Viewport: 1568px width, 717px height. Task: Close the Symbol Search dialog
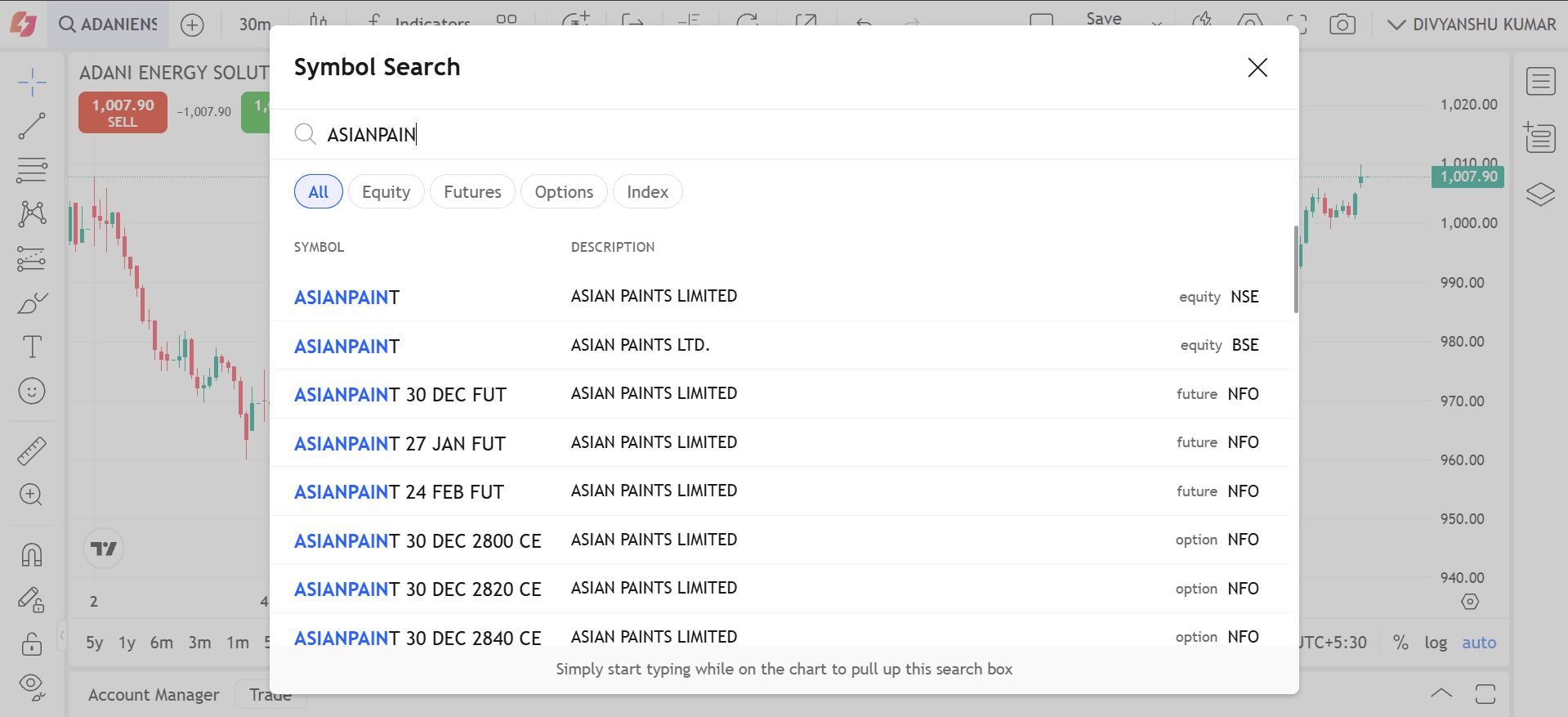pyautogui.click(x=1258, y=67)
